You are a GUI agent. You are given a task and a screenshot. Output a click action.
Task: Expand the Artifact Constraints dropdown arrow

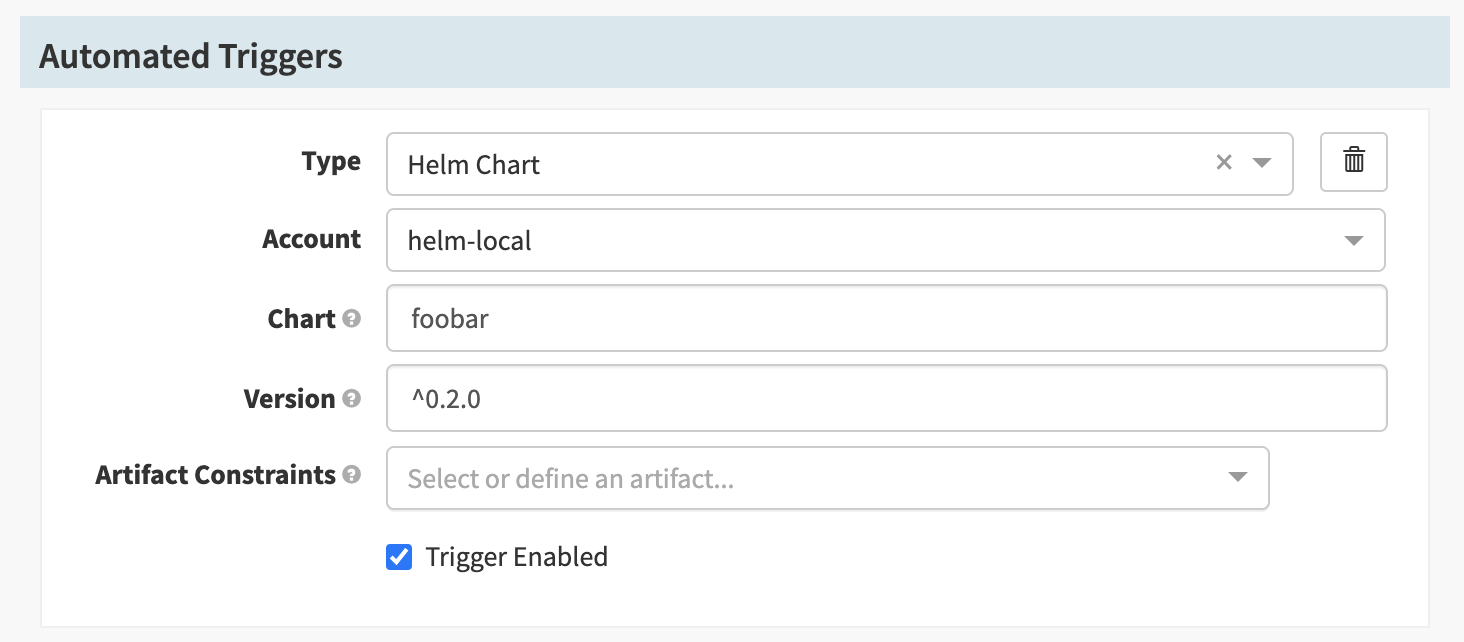click(x=1237, y=477)
